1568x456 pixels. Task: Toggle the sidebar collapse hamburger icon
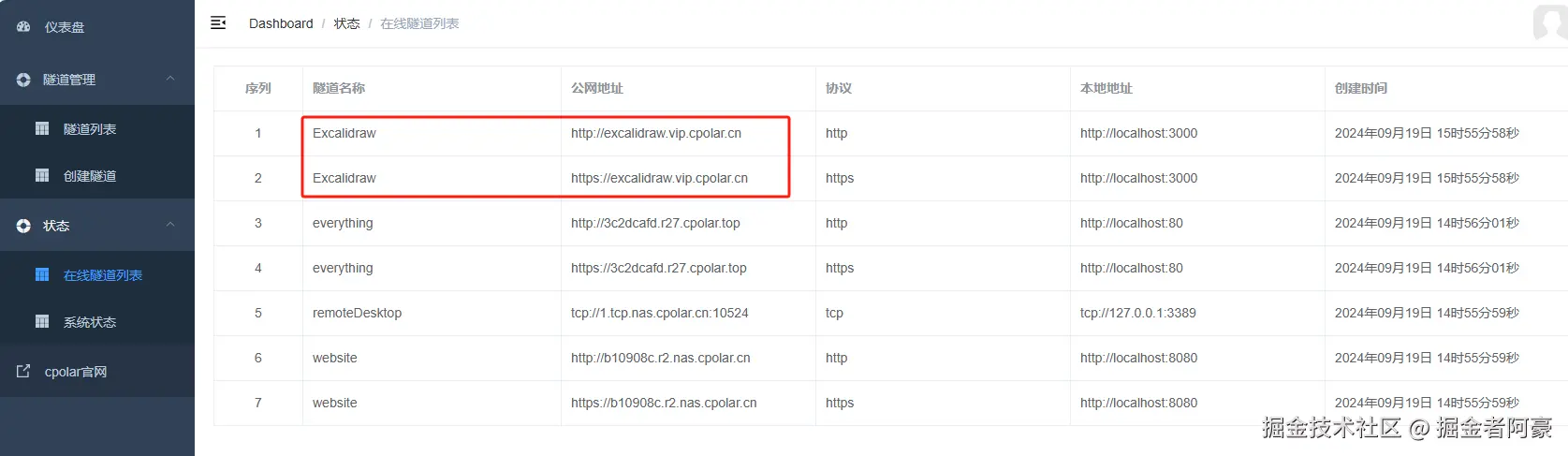(218, 22)
